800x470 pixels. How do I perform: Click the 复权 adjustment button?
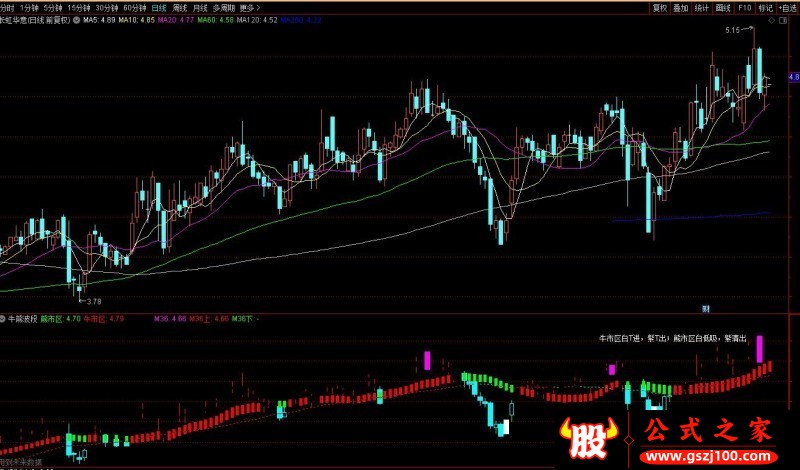coord(660,8)
